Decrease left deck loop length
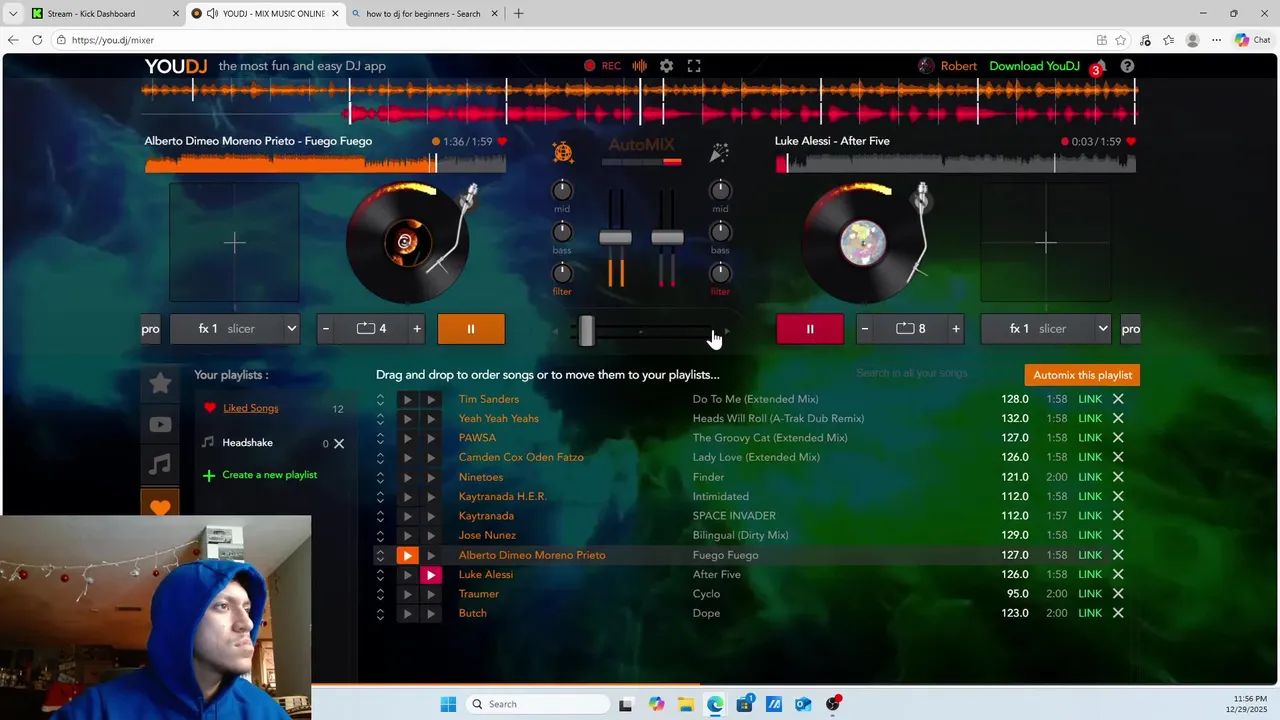Image resolution: width=1280 pixels, height=720 pixels. point(325,329)
